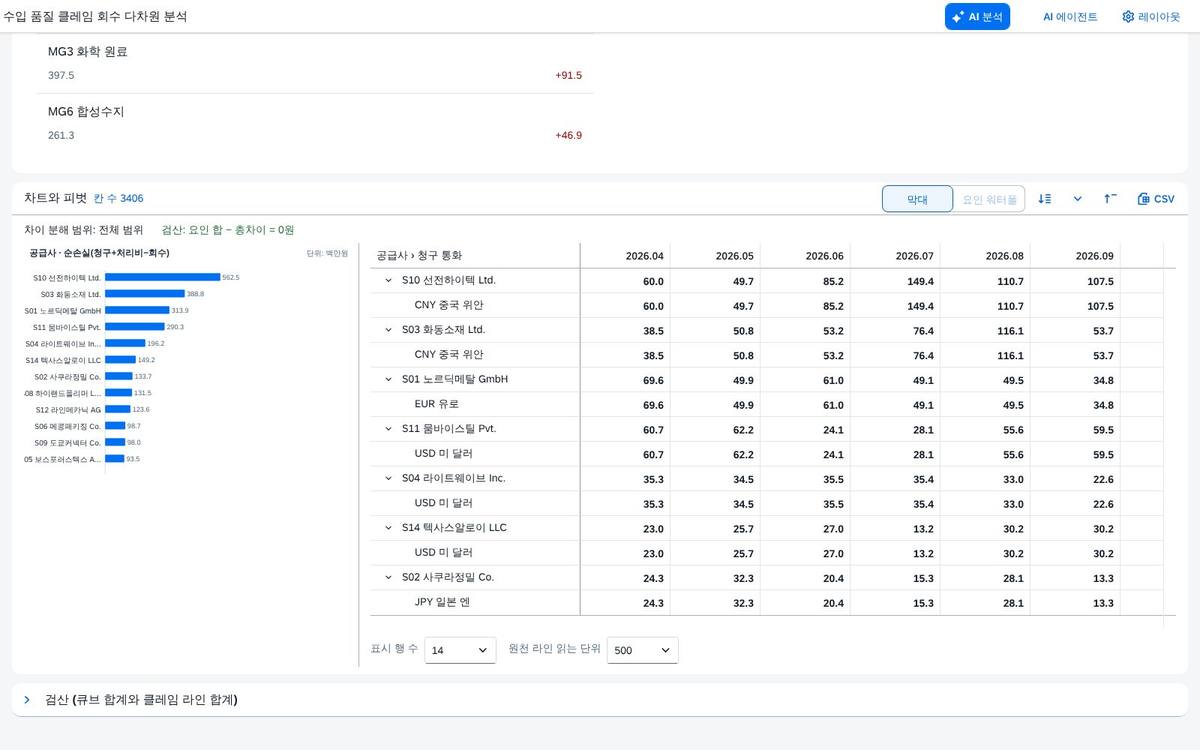This screenshot has height=750, width=1200.
Task: Click the AI 분석 sparkle button
Action: click(x=977, y=17)
